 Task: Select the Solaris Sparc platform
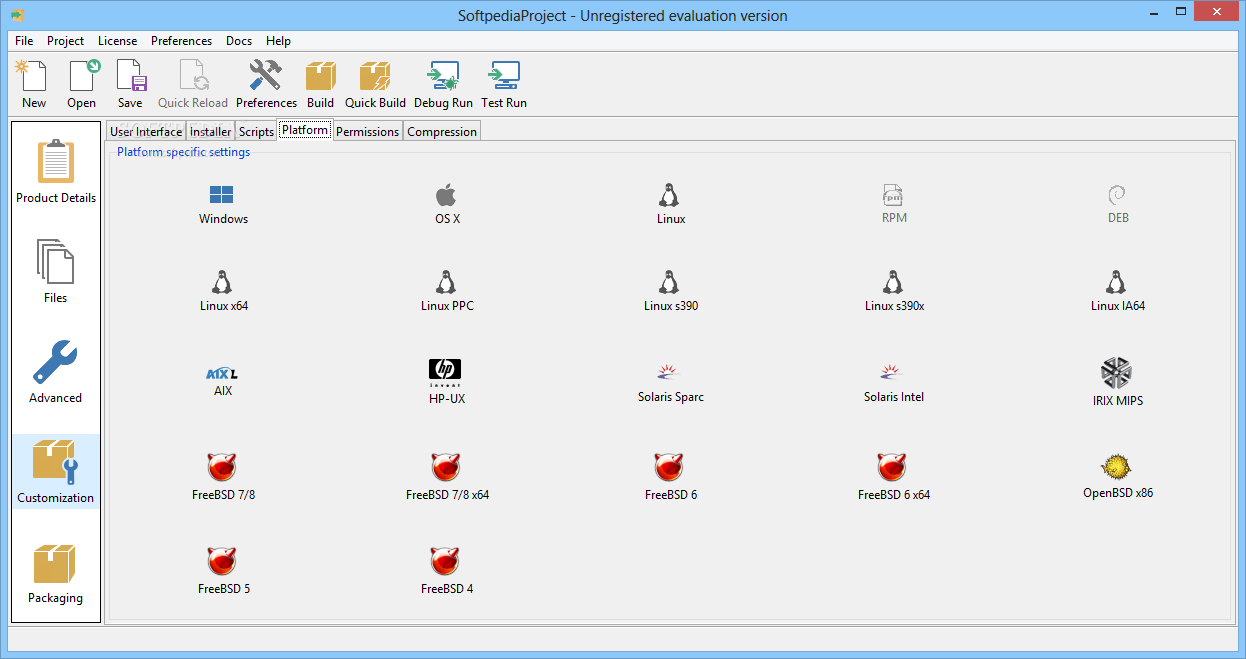(671, 383)
